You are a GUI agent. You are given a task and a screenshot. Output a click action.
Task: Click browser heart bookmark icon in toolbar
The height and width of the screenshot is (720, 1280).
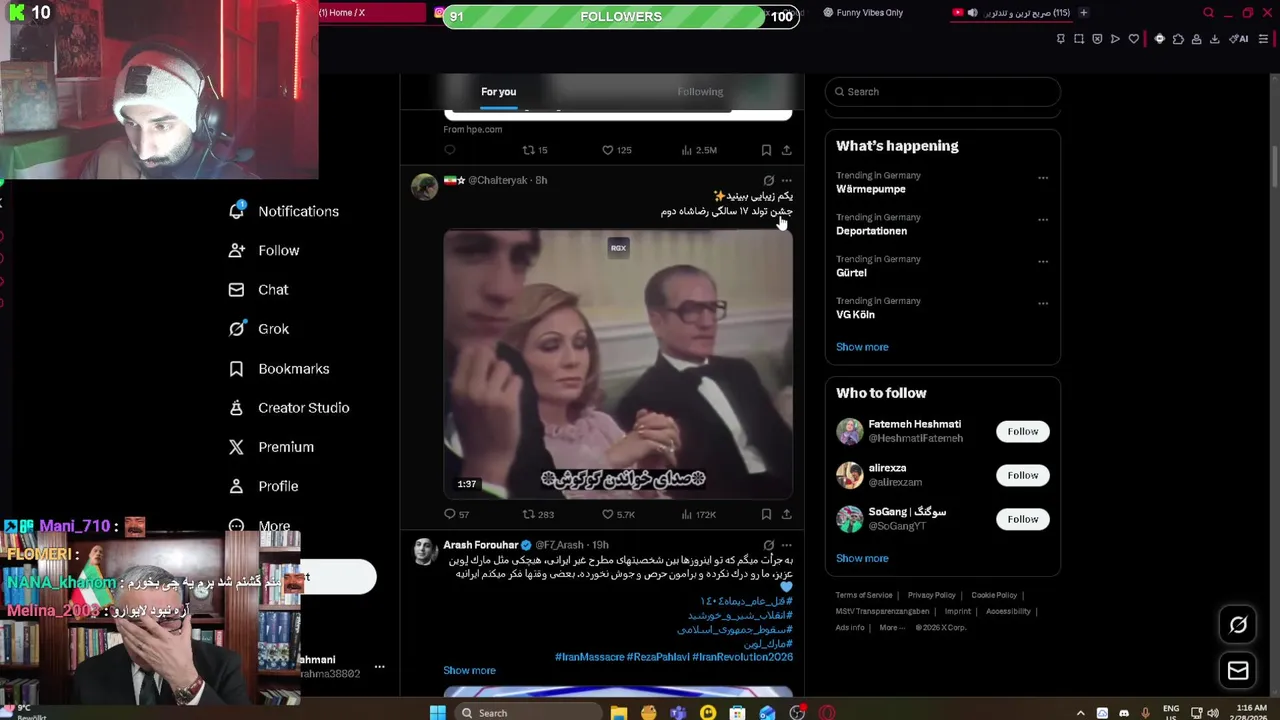(1133, 39)
